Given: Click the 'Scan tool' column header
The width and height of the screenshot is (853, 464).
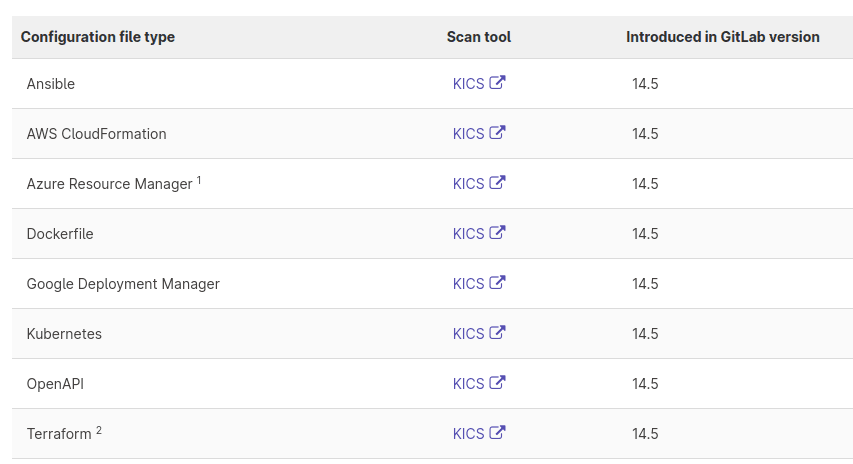Looking at the screenshot, I should click(479, 37).
